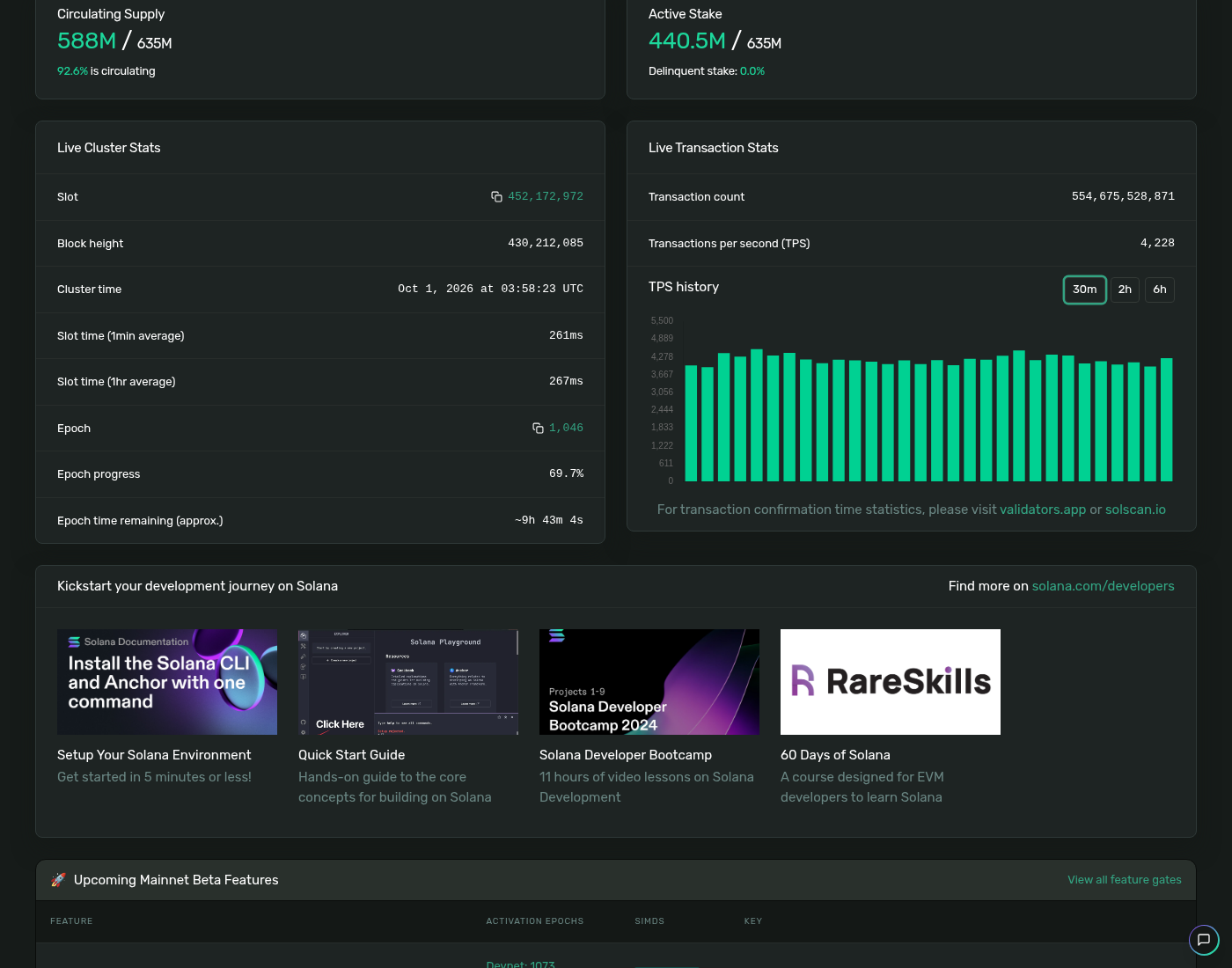Copy the Slot number icon

tap(496, 196)
